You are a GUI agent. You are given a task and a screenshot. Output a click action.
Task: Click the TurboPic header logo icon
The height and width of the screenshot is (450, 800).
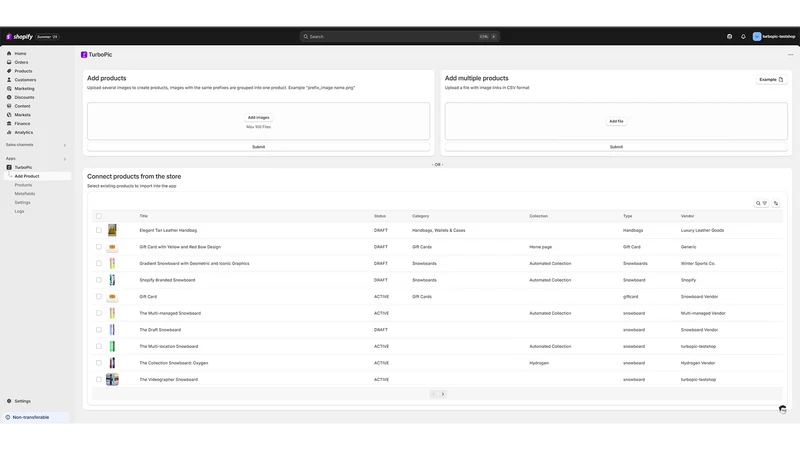pyautogui.click(x=84, y=55)
